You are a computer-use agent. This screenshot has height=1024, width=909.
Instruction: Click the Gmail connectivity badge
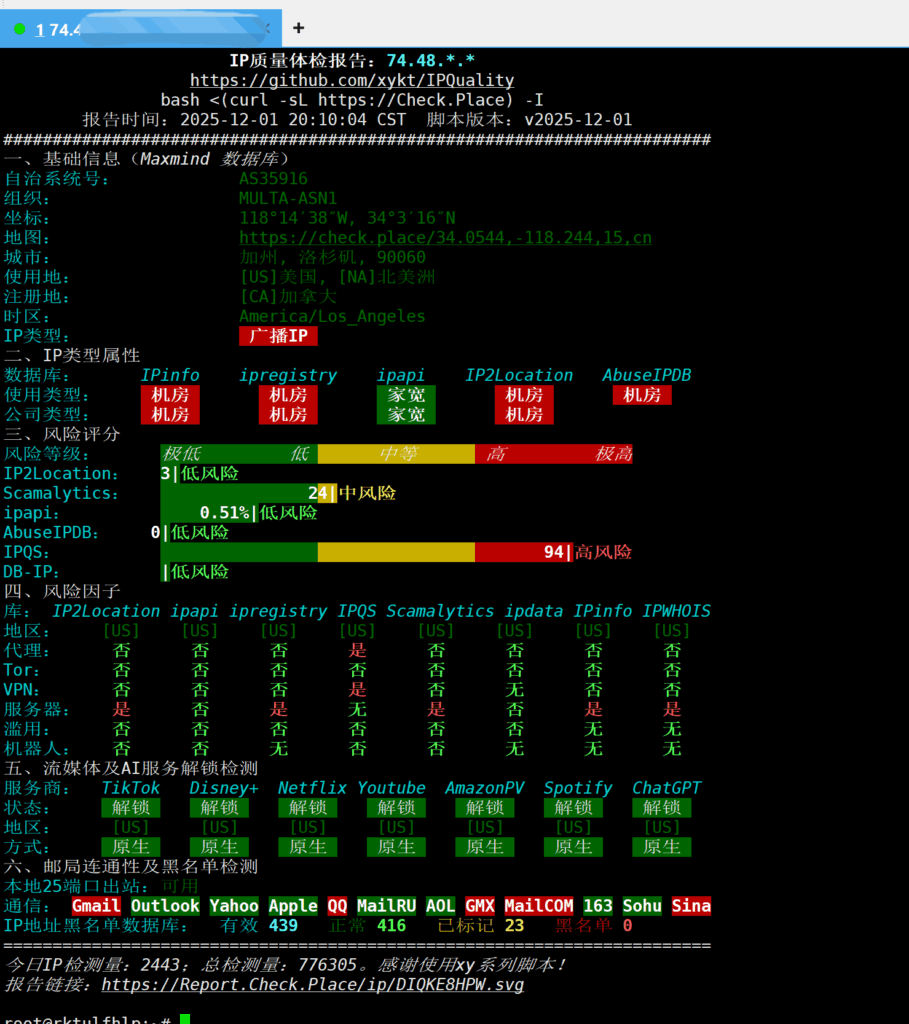coord(96,906)
